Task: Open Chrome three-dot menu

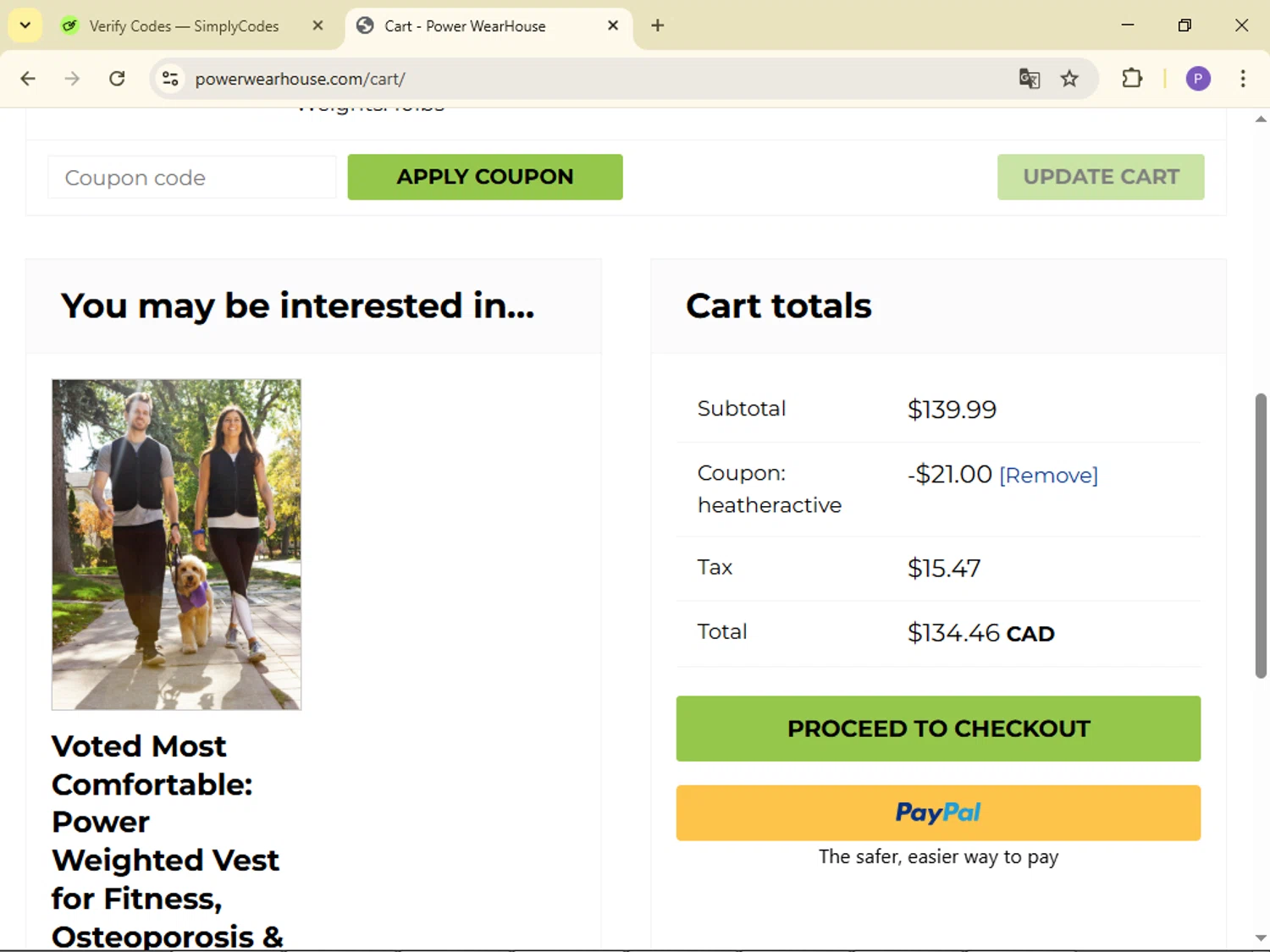Action: [1243, 79]
